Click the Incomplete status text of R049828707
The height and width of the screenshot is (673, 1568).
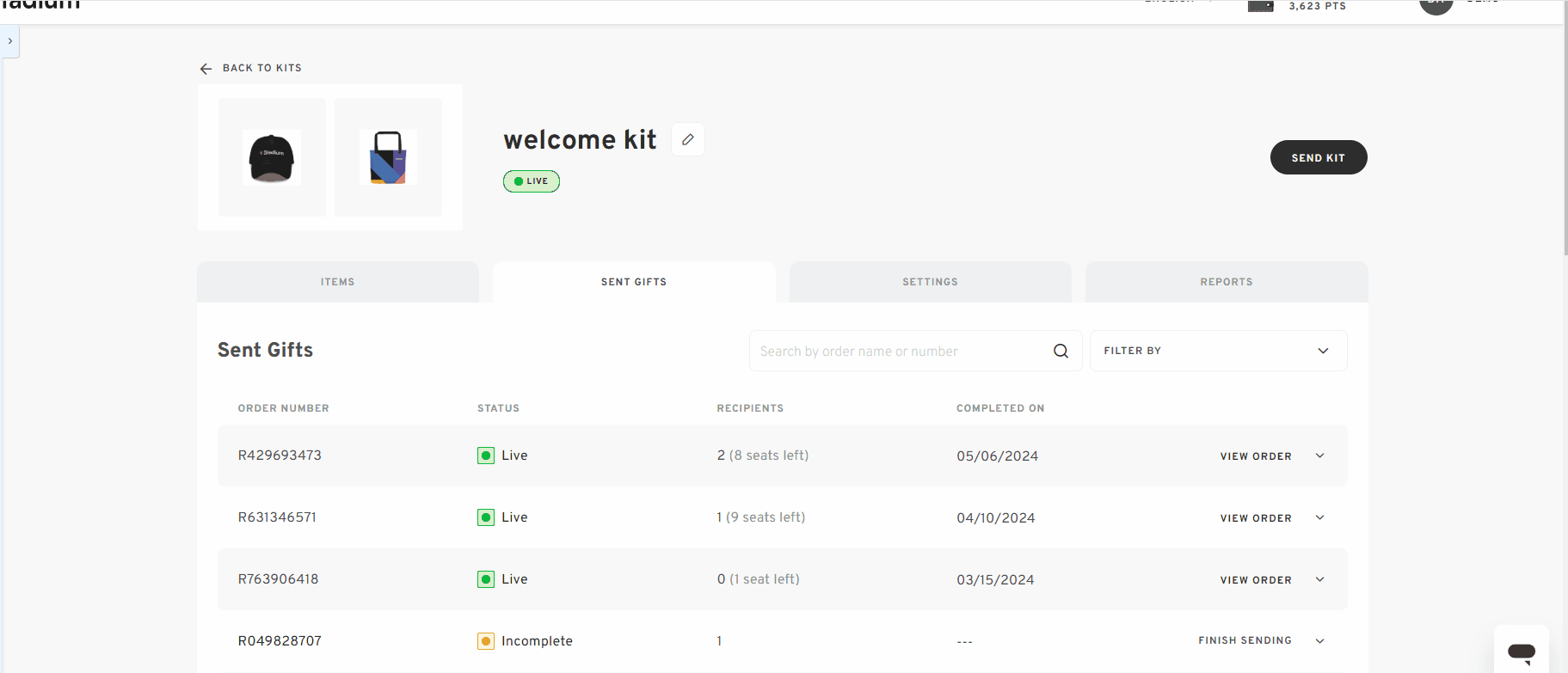[x=537, y=641]
